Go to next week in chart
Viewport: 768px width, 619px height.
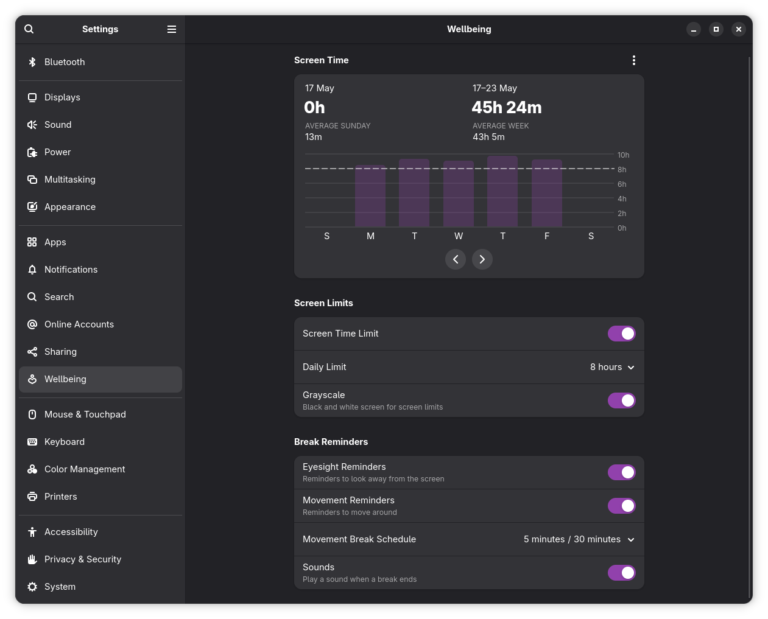(x=482, y=259)
